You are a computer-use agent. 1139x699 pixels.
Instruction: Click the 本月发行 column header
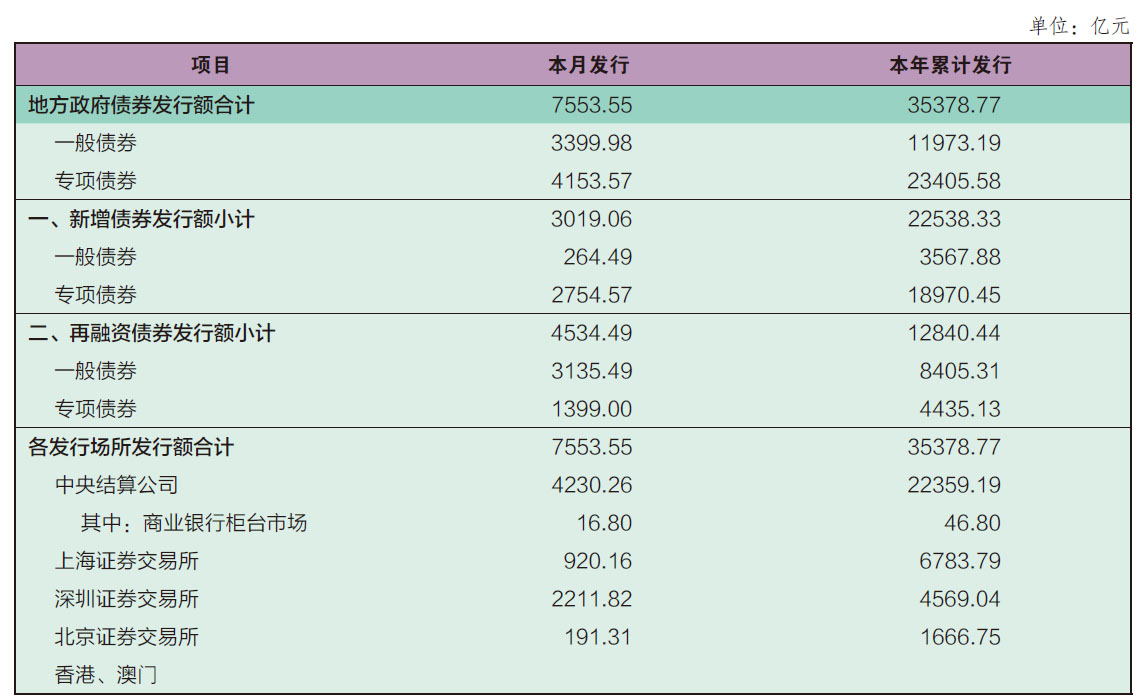click(x=589, y=65)
